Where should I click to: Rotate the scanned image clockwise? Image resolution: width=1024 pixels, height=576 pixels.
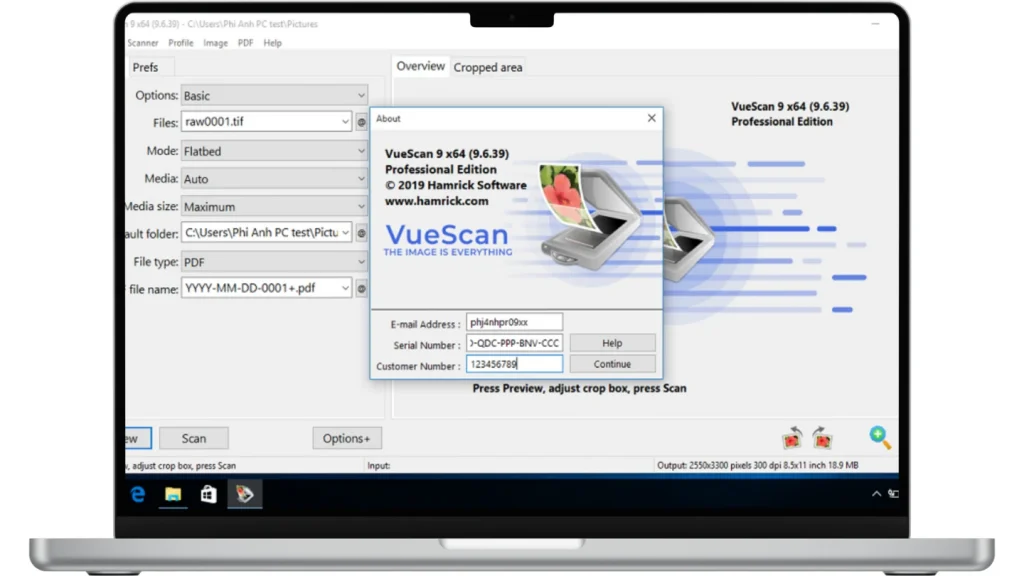pos(821,438)
